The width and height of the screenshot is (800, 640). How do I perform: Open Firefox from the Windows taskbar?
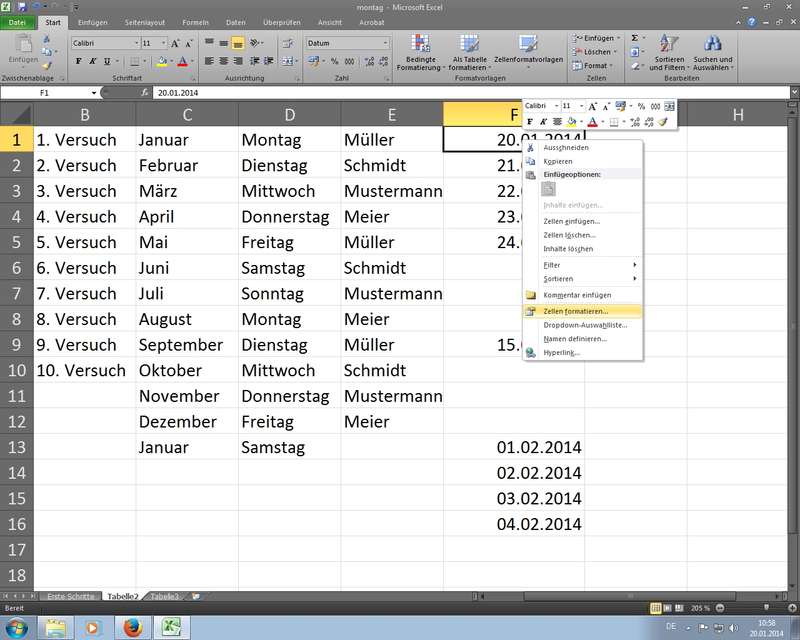(x=132, y=627)
